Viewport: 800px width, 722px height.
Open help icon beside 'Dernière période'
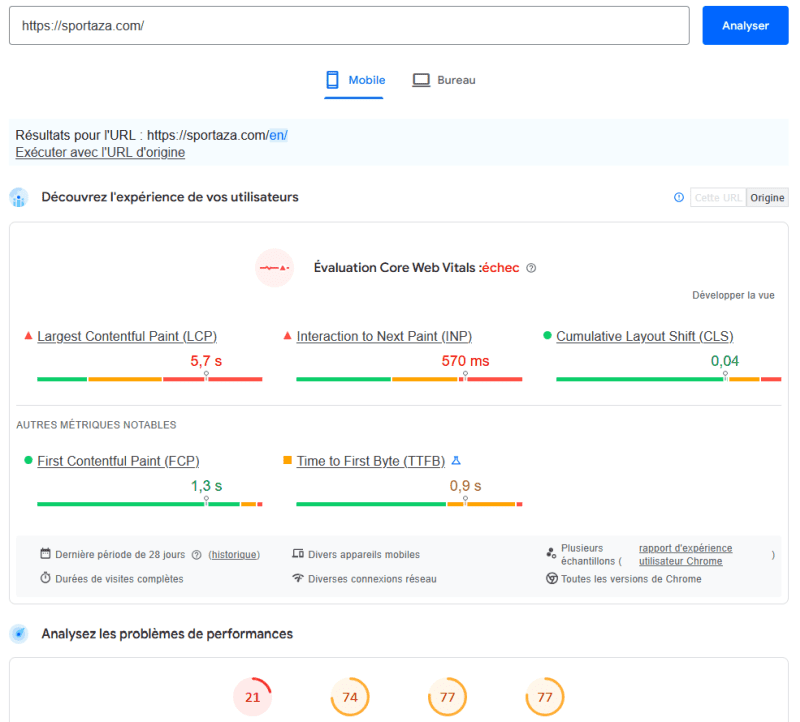coord(196,555)
